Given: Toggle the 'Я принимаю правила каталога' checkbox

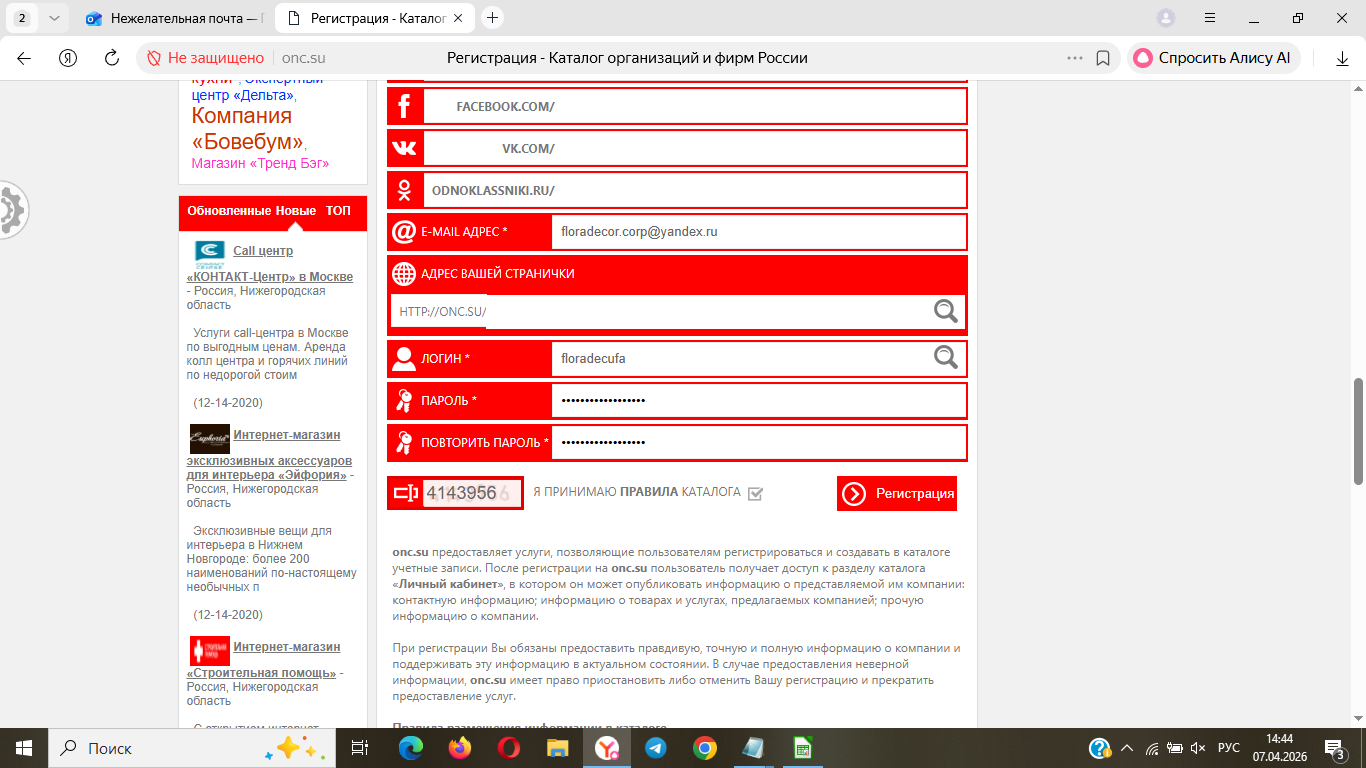Looking at the screenshot, I should click(x=755, y=493).
